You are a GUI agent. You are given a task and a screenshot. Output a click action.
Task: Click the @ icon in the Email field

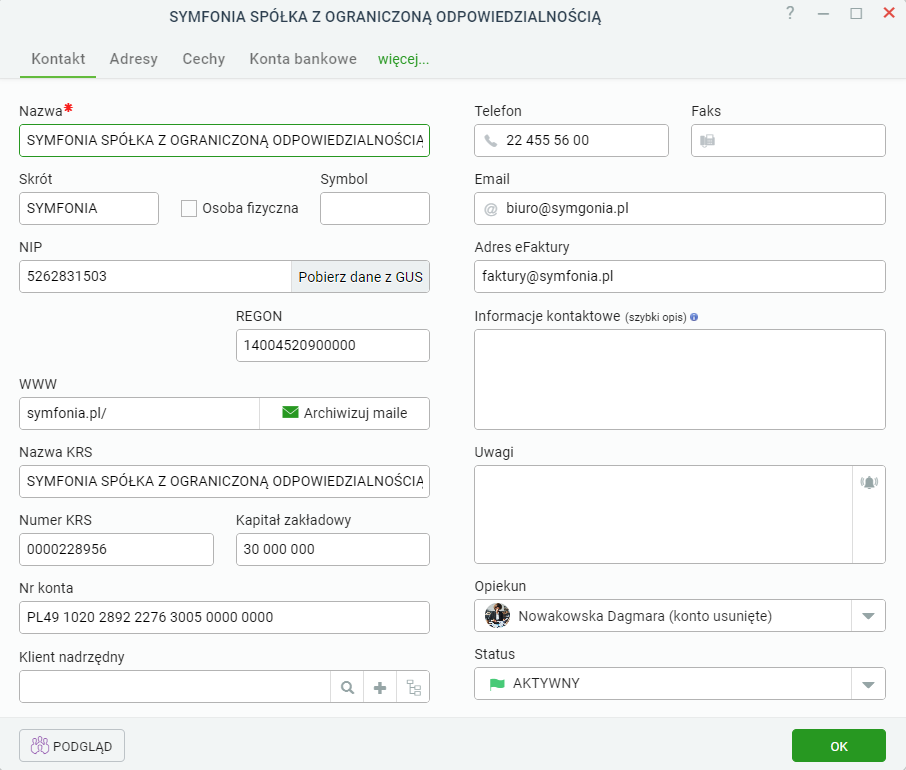pyautogui.click(x=491, y=209)
